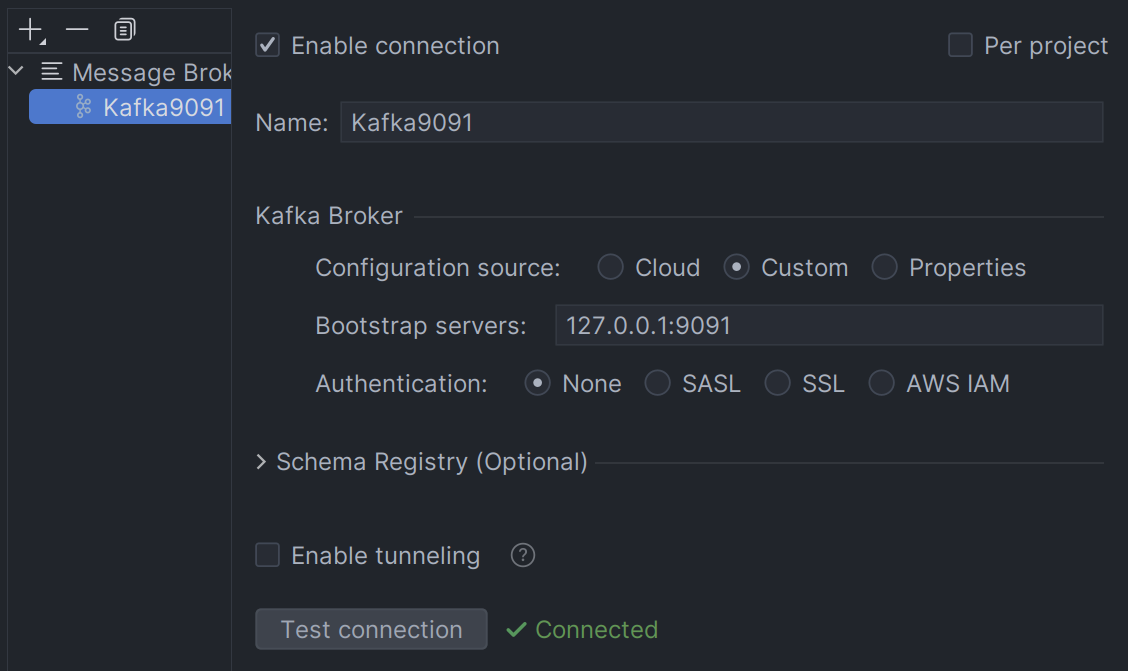This screenshot has height=671, width=1128.
Task: Click the add connection plus icon
Action: 31,30
